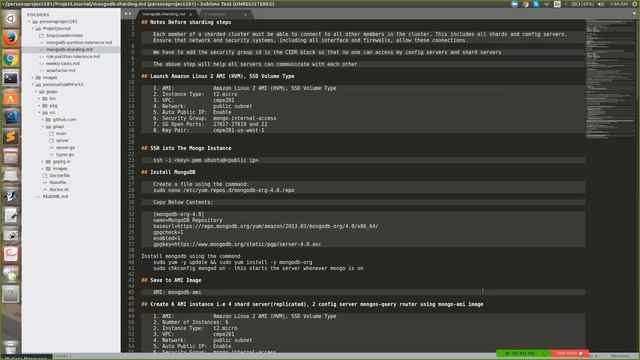
Task: Click the green meeting ID indicator bar
Action: [523, 353]
